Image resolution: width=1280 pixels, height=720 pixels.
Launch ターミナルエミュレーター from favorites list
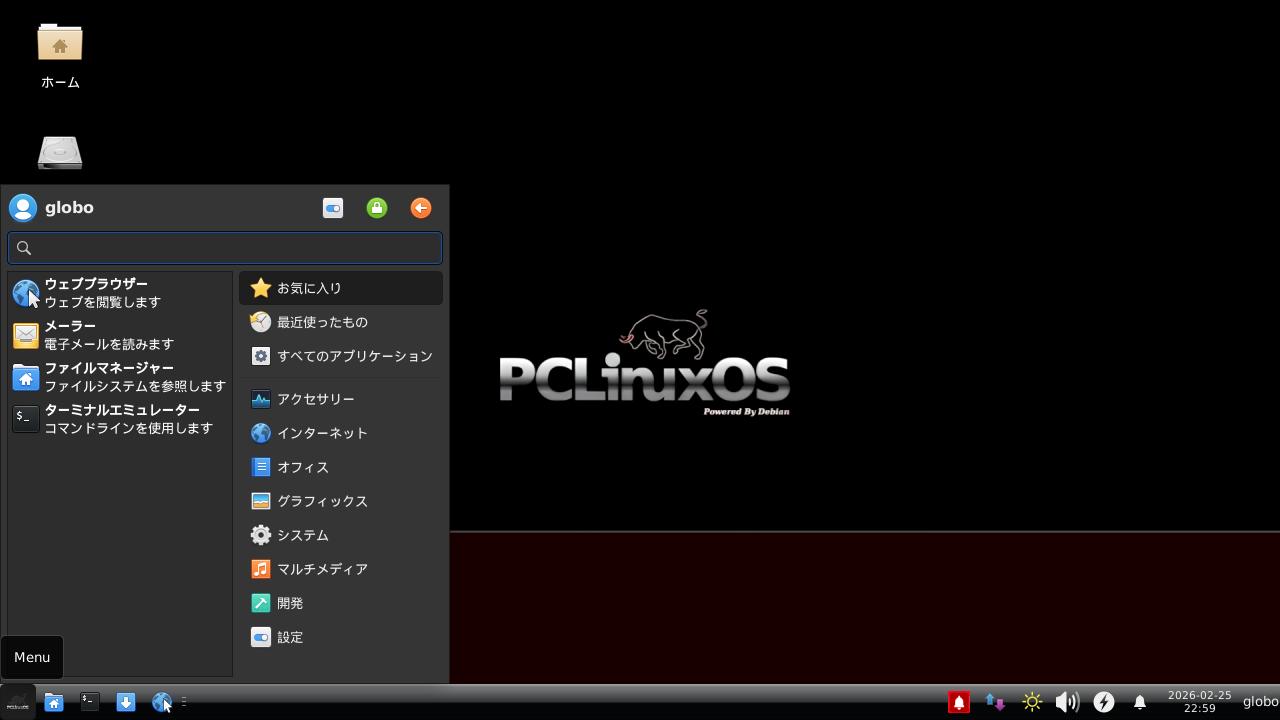point(120,419)
